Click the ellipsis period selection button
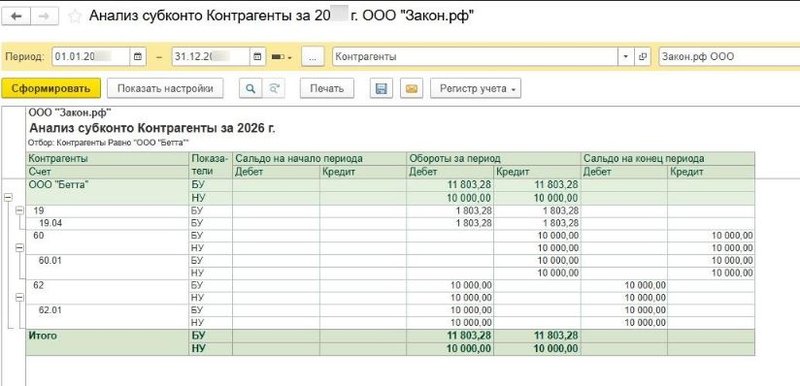The height and width of the screenshot is (386, 800). pos(313,57)
